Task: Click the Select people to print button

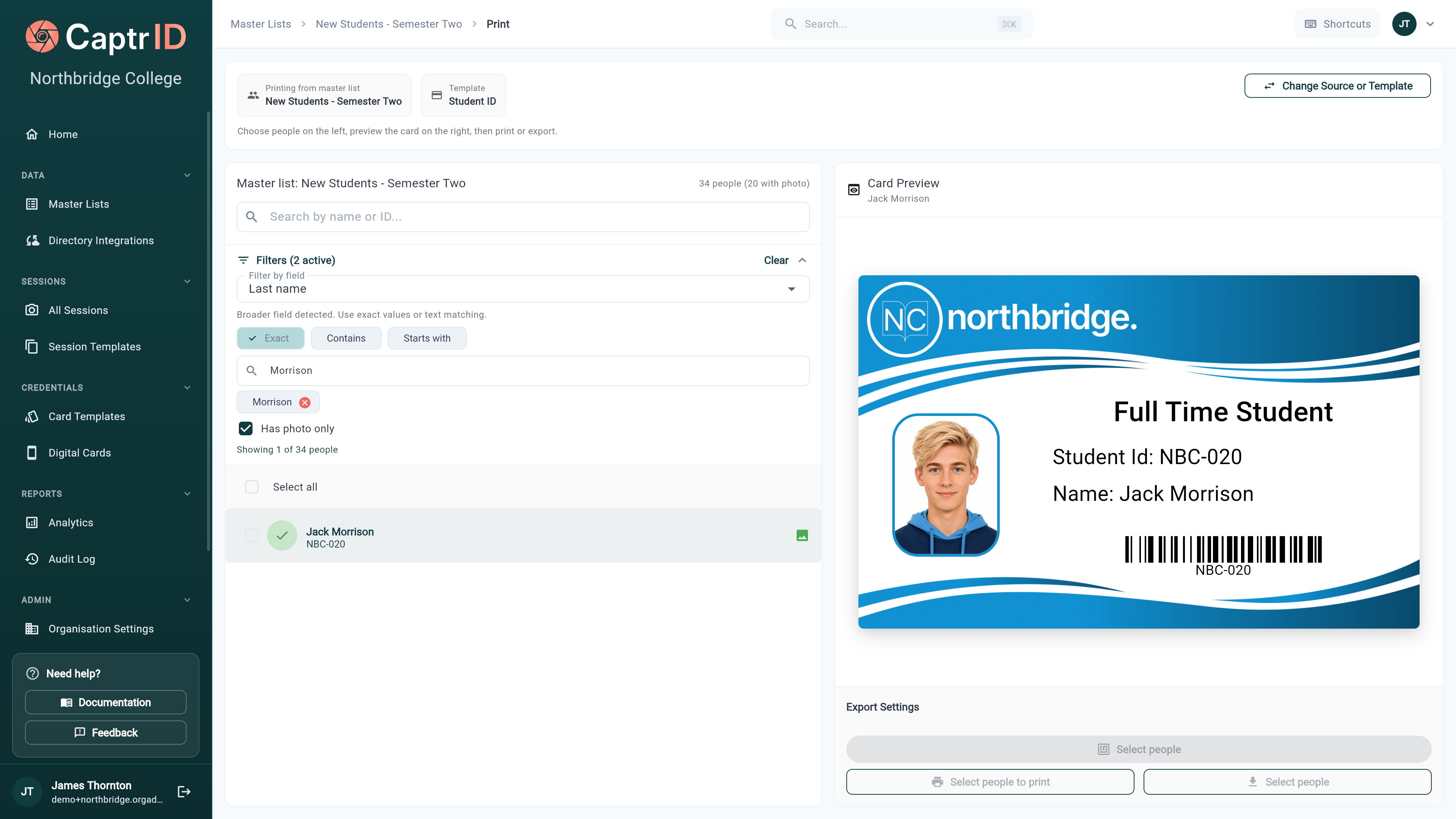Action: [x=990, y=782]
